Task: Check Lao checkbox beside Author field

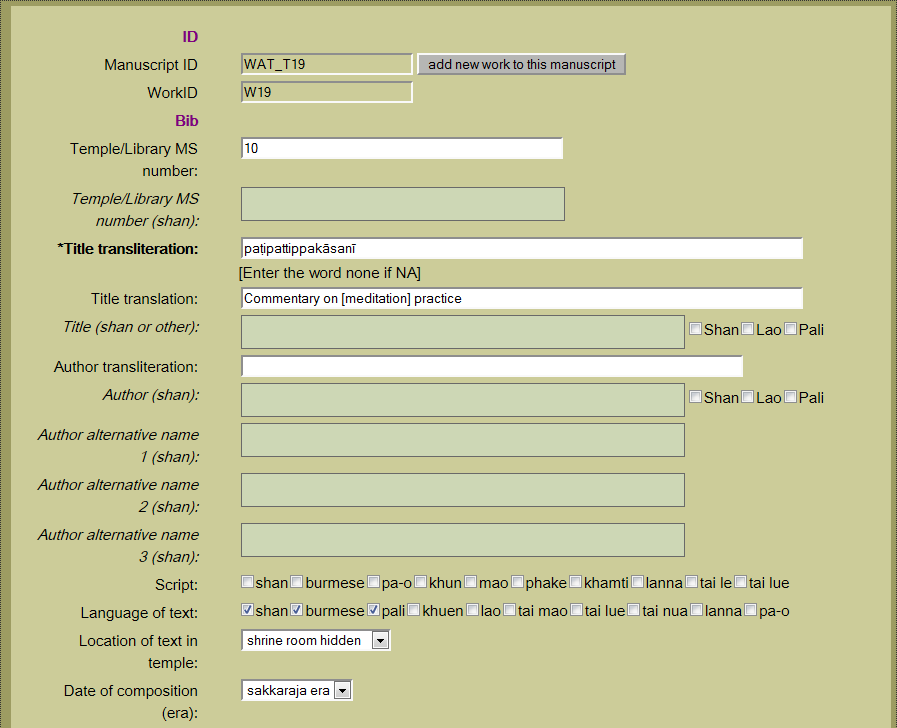Action: coord(748,397)
